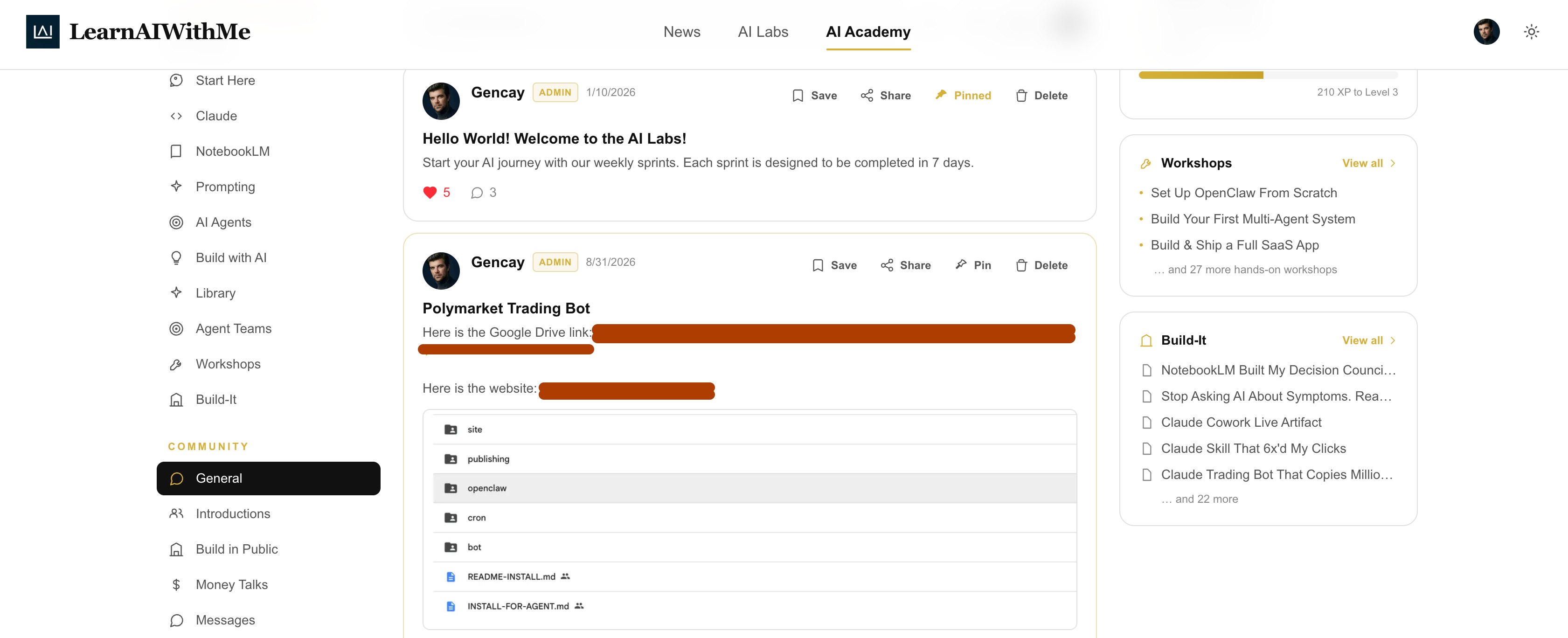This screenshot has width=1568, height=638.
Task: Like the Hello World post heart icon
Action: (430, 192)
